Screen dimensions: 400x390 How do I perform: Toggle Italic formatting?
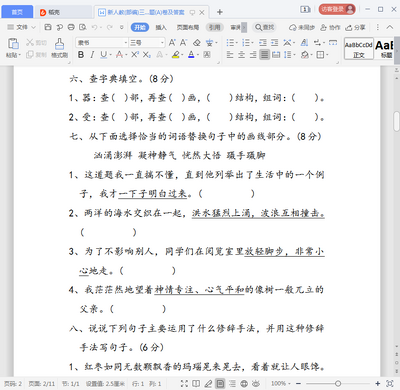(92, 55)
